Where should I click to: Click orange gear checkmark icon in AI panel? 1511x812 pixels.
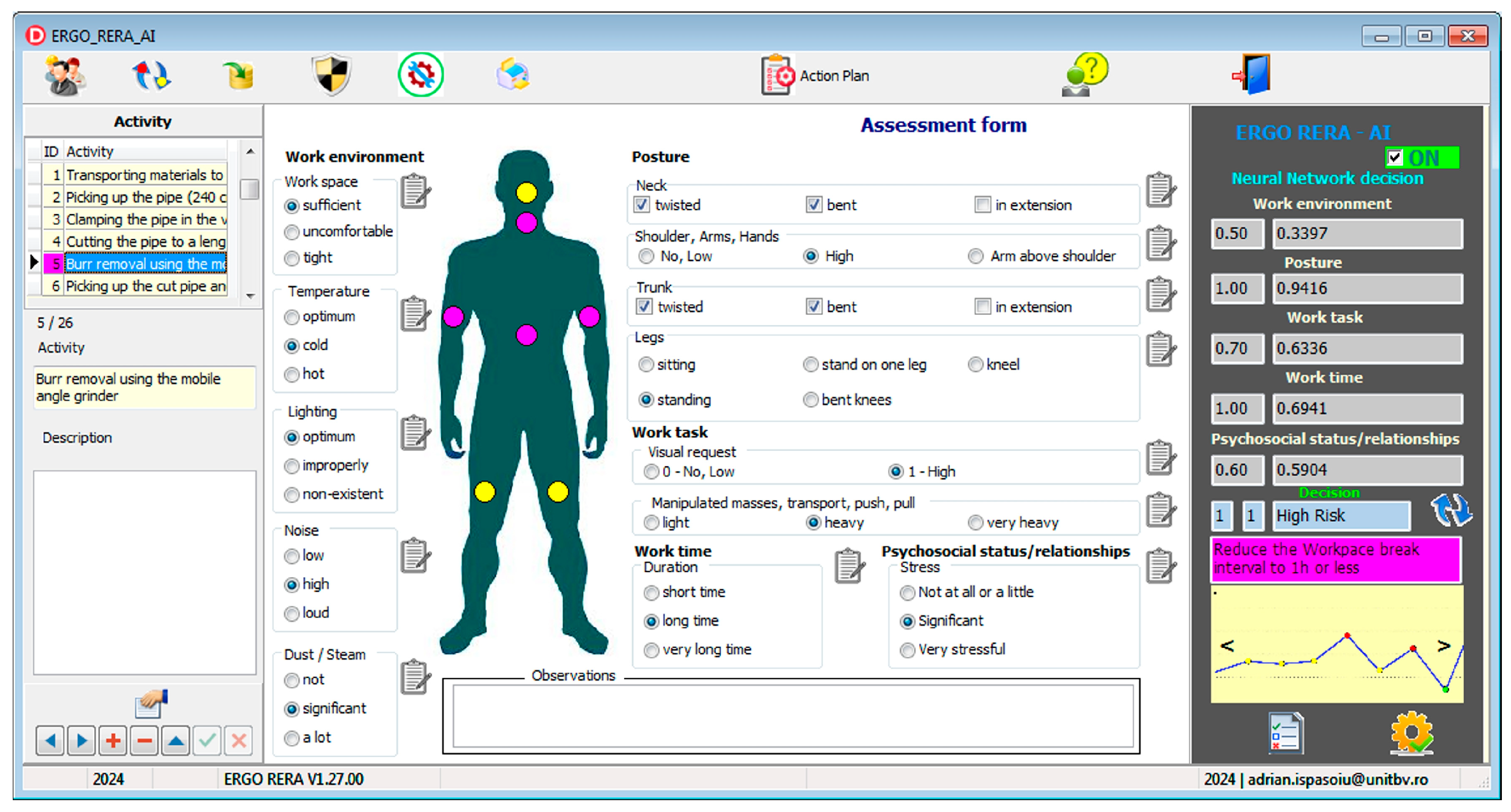[x=1412, y=733]
